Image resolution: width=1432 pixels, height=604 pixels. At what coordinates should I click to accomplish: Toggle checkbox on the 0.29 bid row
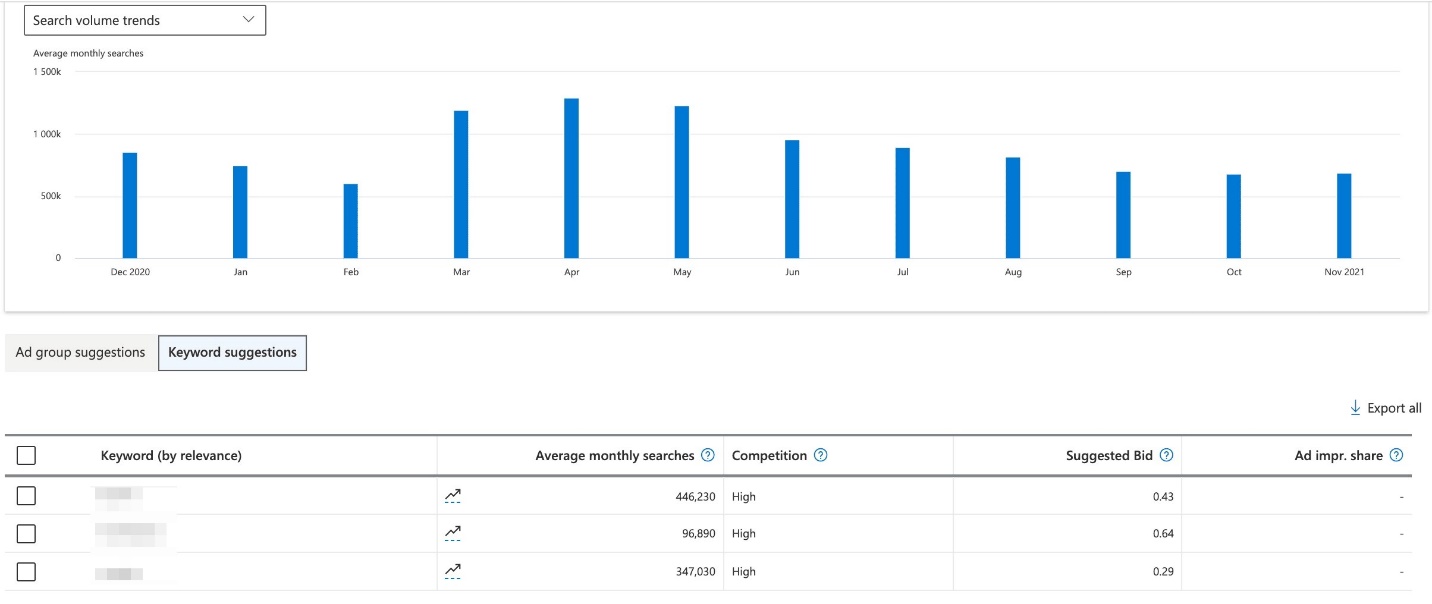[27, 572]
